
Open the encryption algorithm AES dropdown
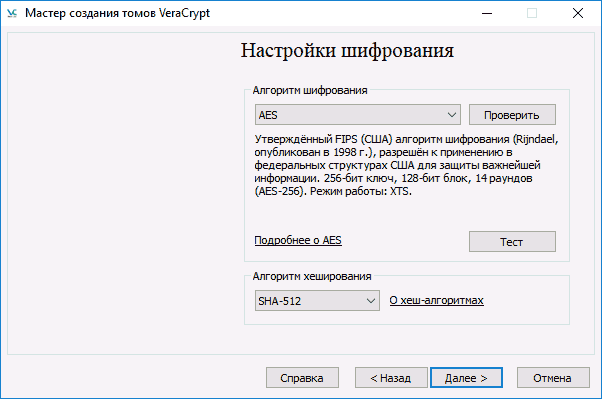357,114
